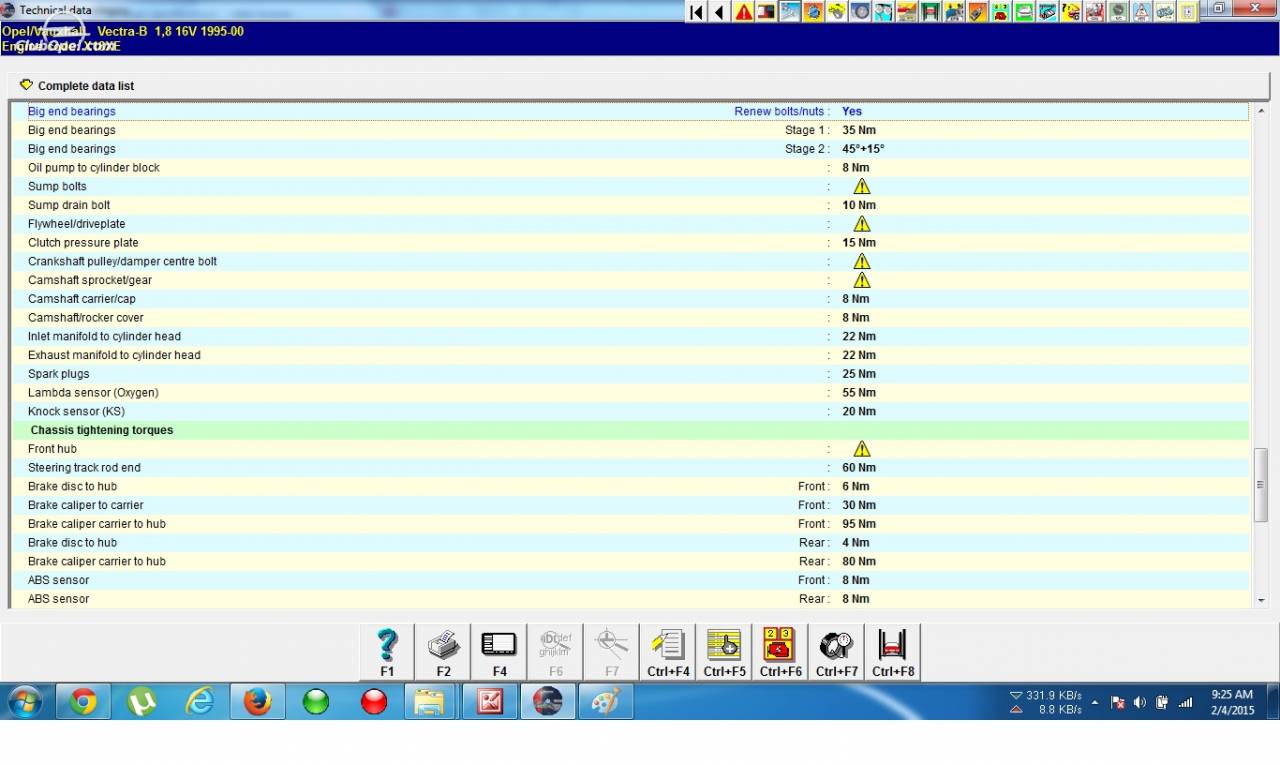Go back with the left arrow toolbar icon

pyautogui.click(x=720, y=12)
